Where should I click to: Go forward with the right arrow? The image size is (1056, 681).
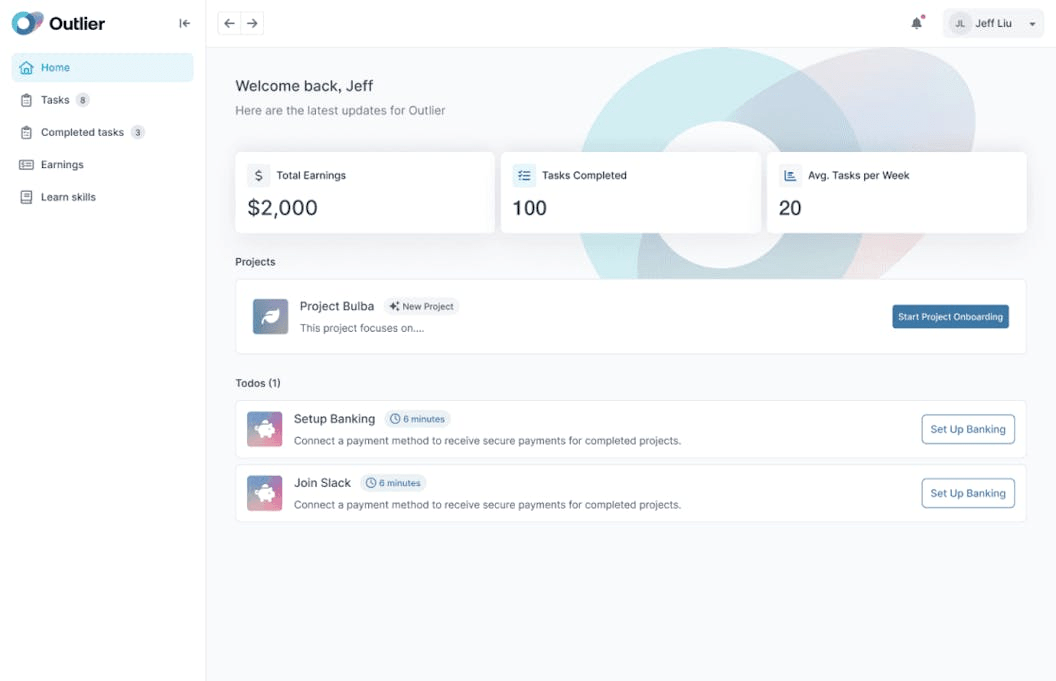coord(252,24)
